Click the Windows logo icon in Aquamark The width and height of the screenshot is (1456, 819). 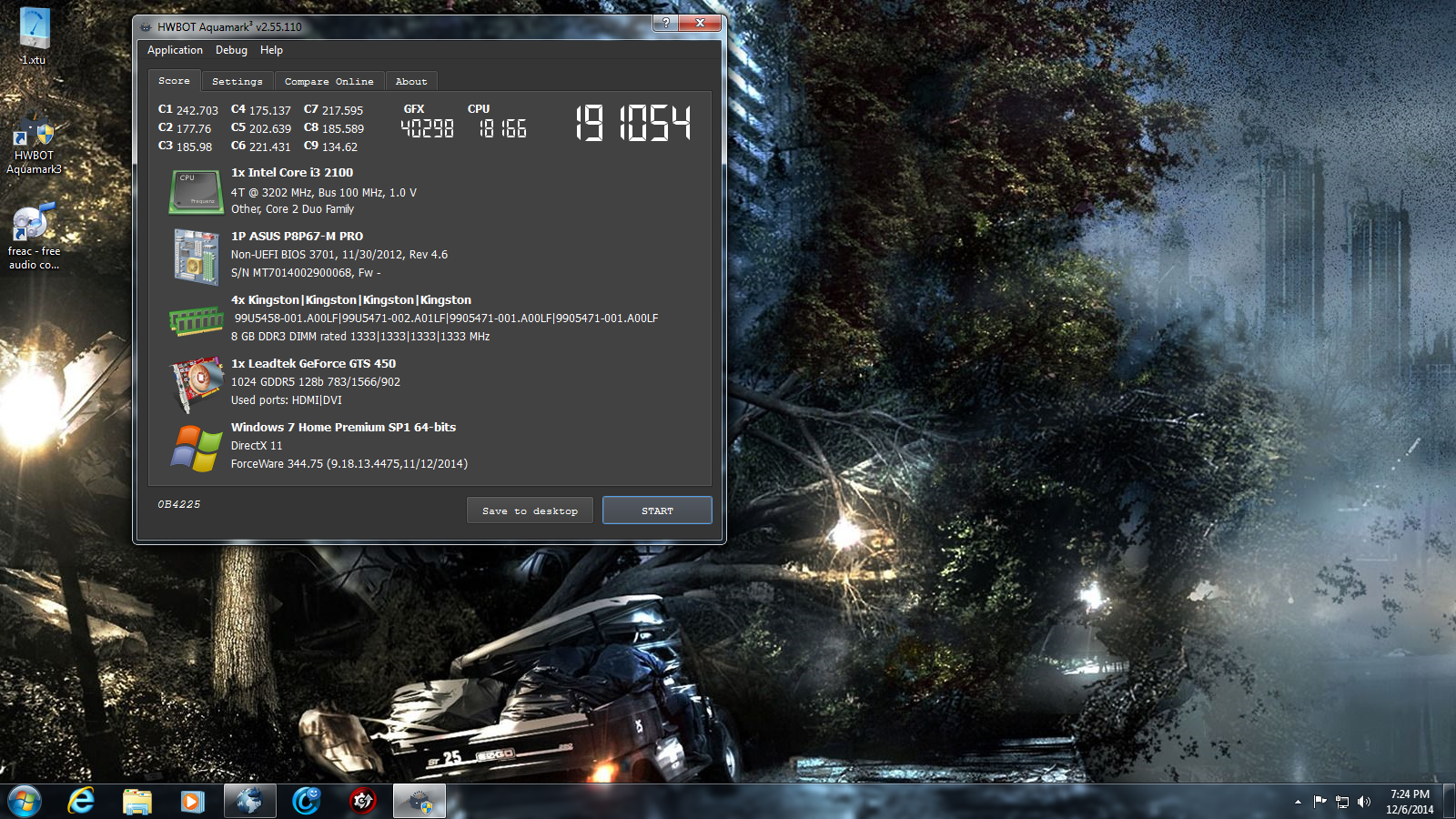(x=197, y=448)
